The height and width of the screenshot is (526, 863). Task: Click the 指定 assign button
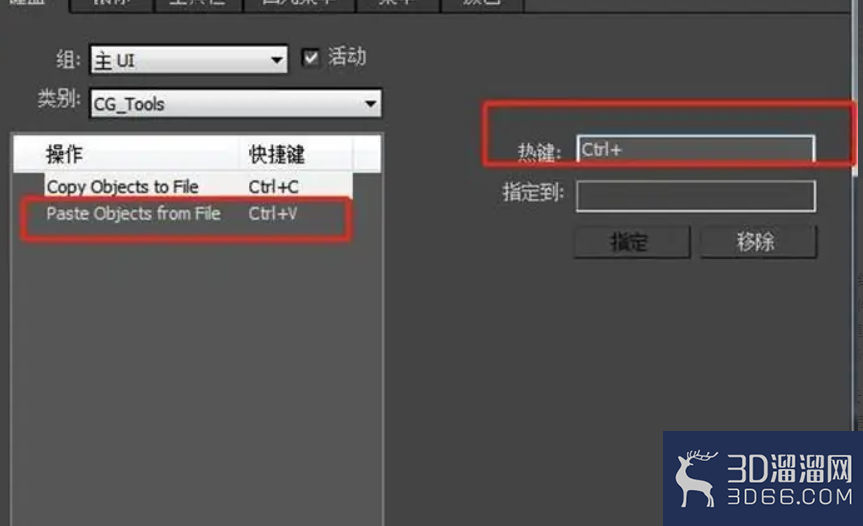[631, 242]
